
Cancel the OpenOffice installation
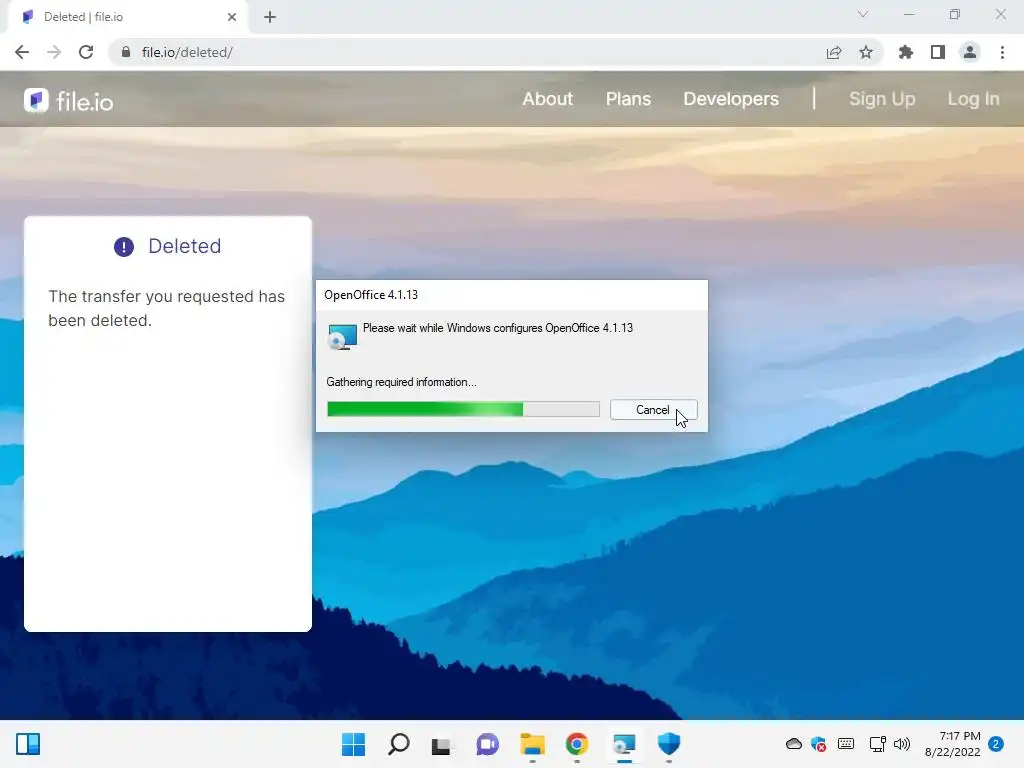(654, 410)
